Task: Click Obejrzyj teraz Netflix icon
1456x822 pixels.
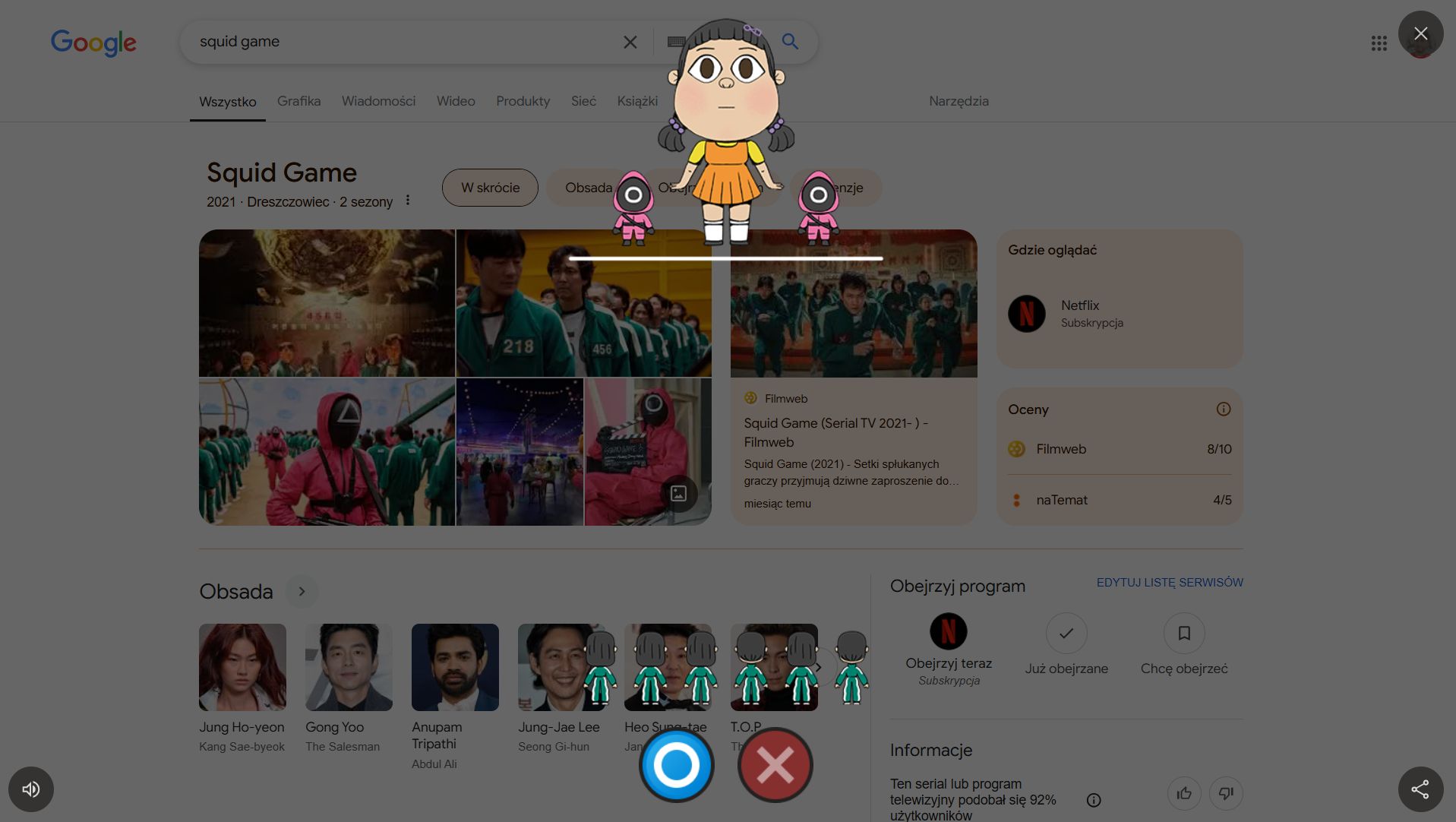Action: [x=949, y=631]
